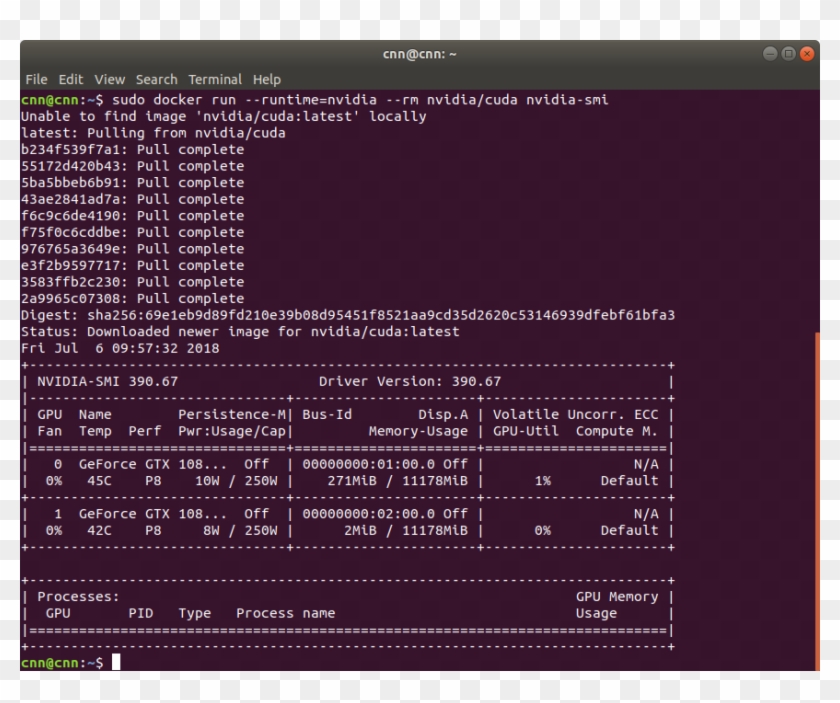Click the 3583ffb2c230 pull complete line
The image size is (840, 703).
[x=132, y=282]
